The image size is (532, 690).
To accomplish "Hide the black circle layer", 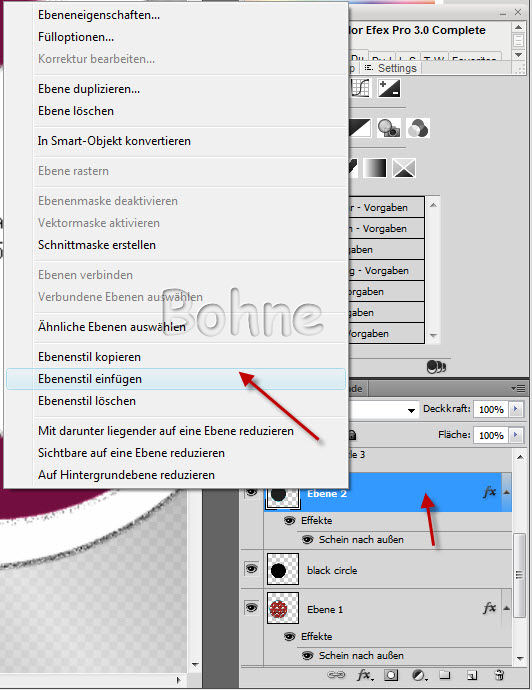I will coord(251,568).
